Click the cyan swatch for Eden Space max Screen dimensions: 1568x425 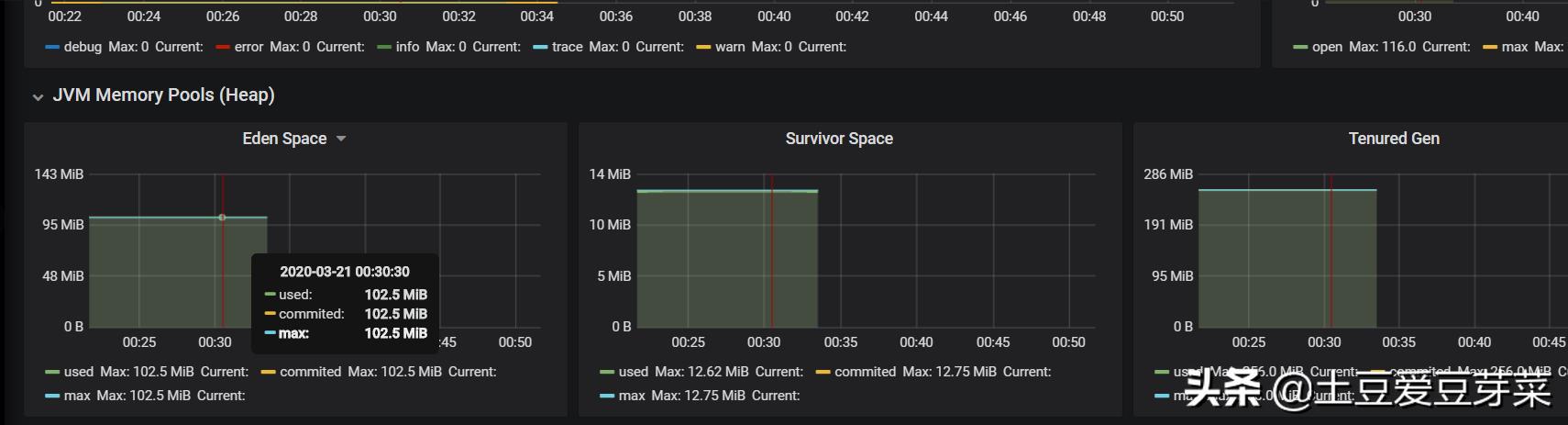(x=52, y=396)
